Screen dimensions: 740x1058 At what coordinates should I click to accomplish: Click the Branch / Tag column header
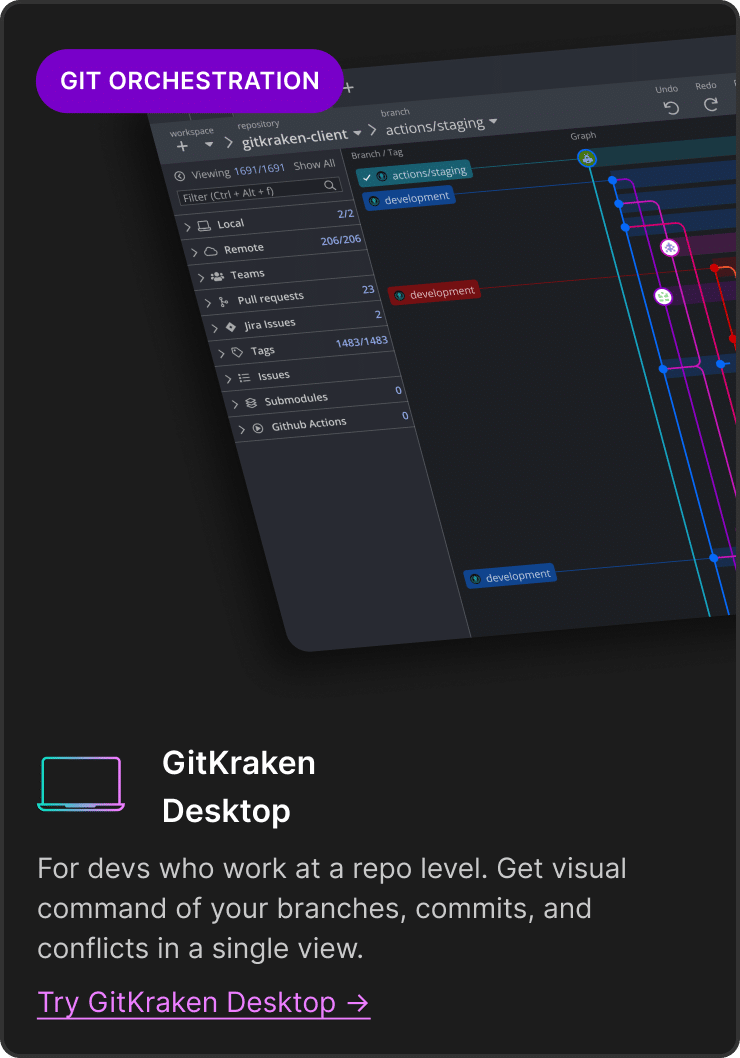tap(377, 154)
